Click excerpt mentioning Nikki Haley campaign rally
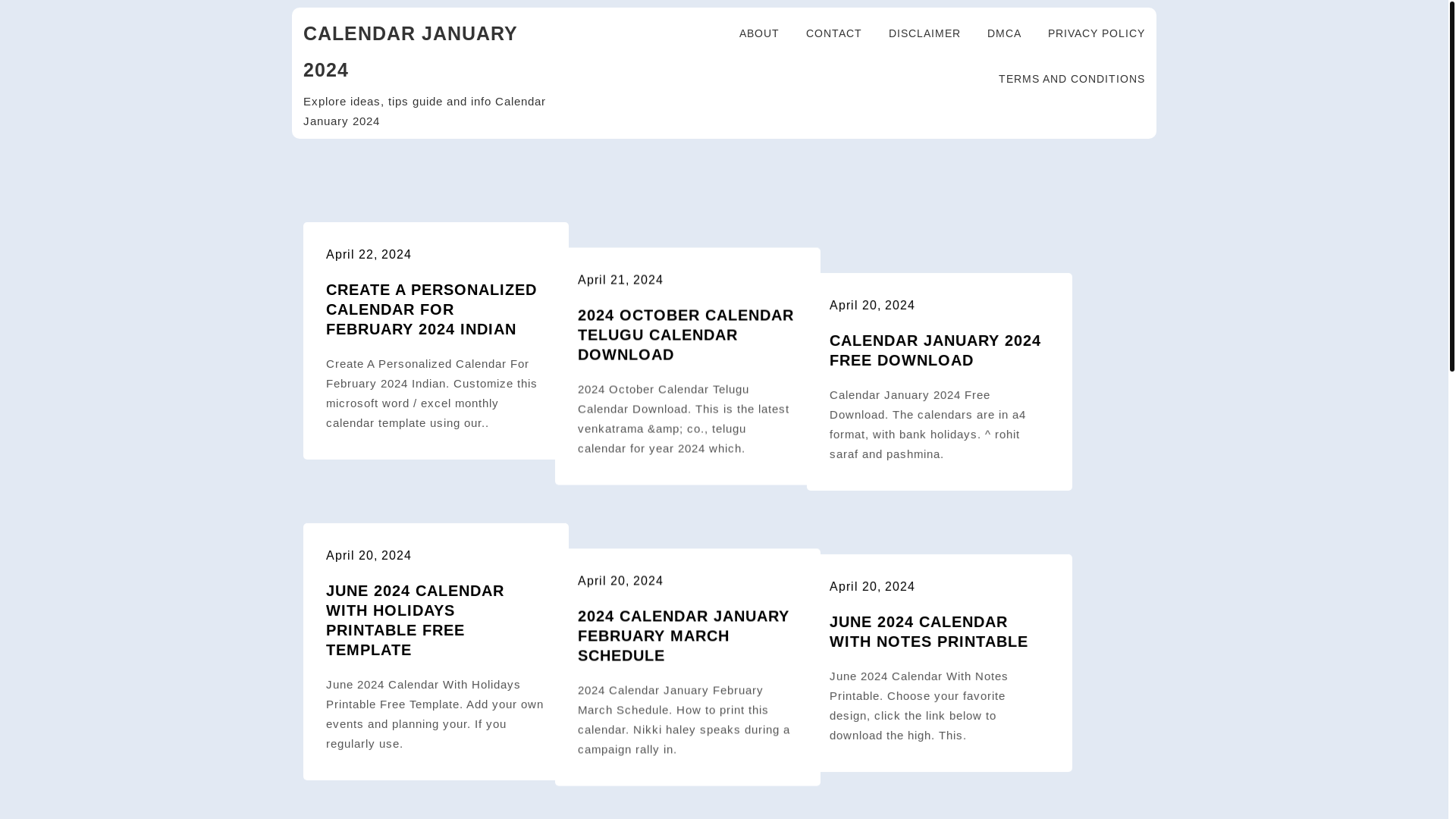The width and height of the screenshot is (1456, 819). click(684, 720)
